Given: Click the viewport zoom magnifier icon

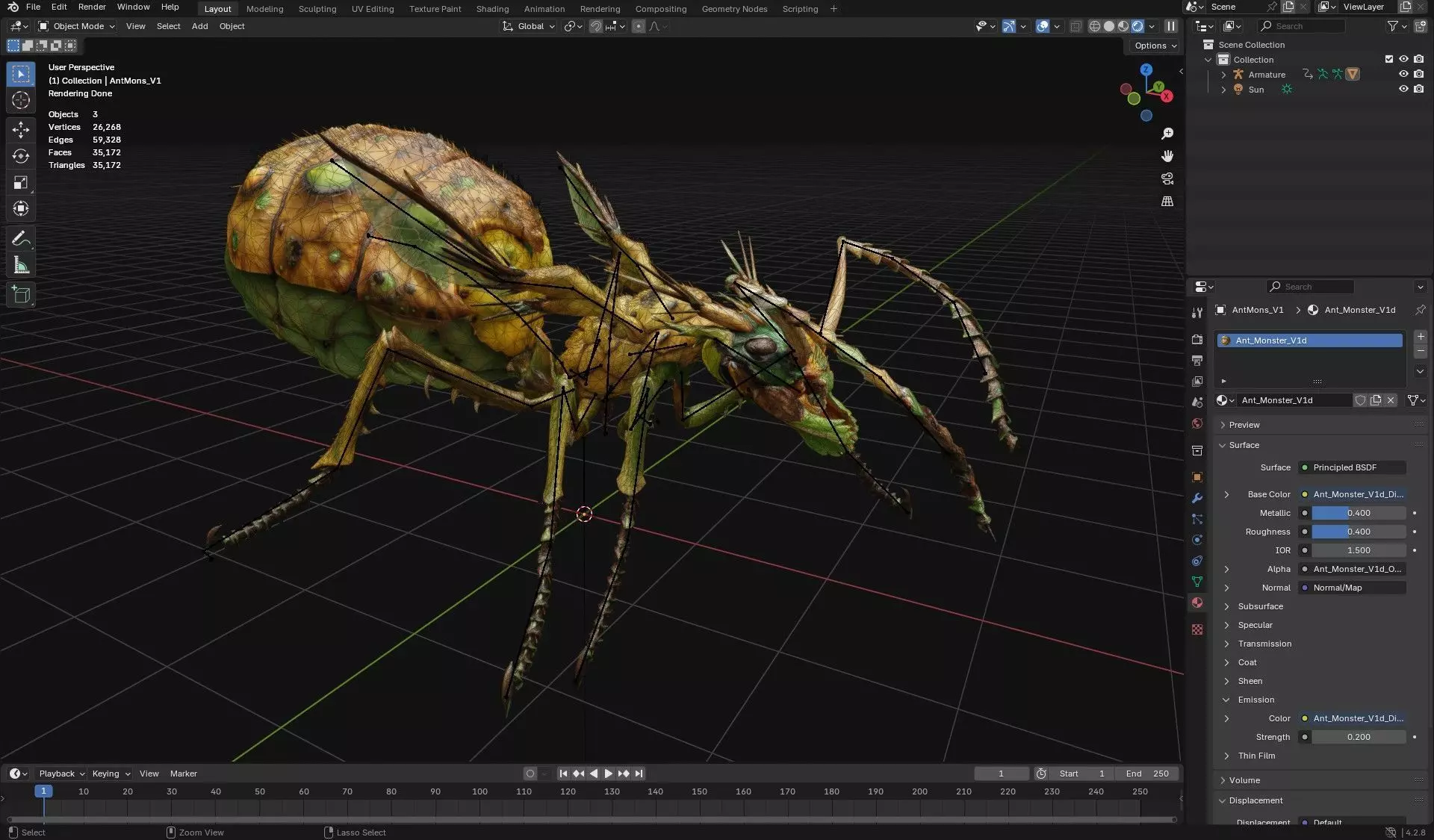Looking at the screenshot, I should [x=1167, y=134].
